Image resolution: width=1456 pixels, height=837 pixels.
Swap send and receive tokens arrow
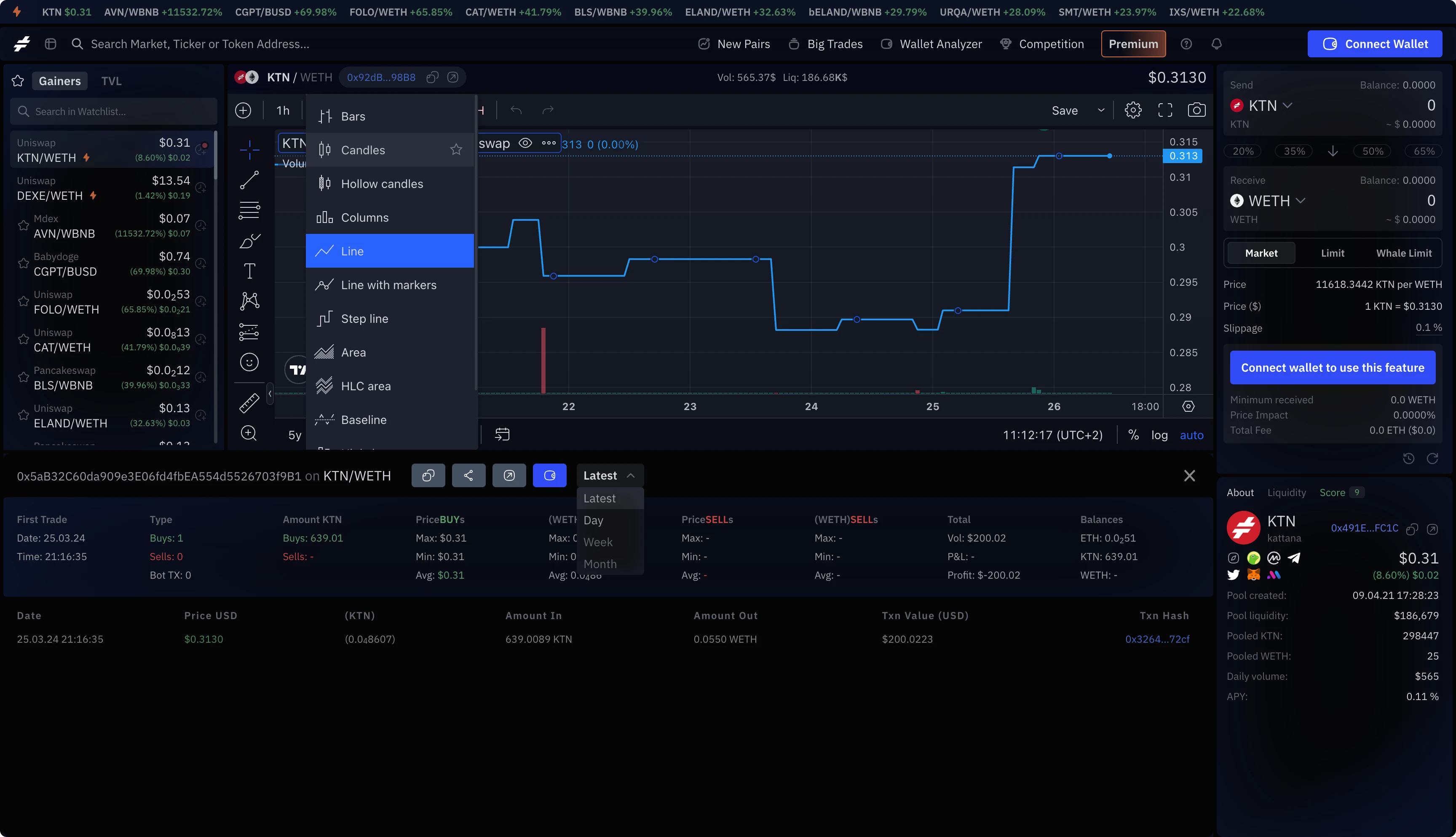pyautogui.click(x=1333, y=151)
